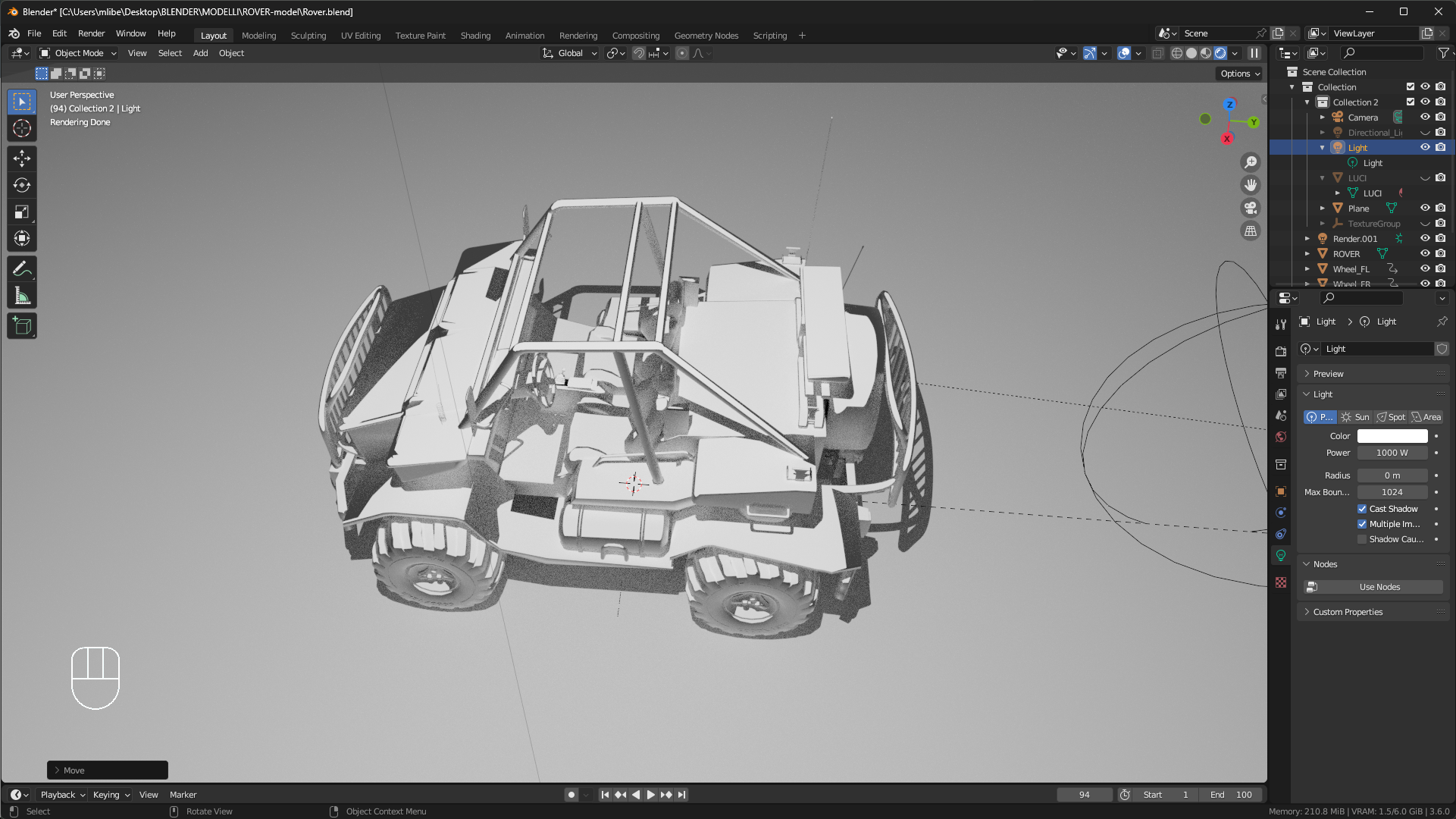Viewport: 1456px width, 819px height.
Task: Exclude Collection 2 via its checkbox
Action: (x=1410, y=102)
